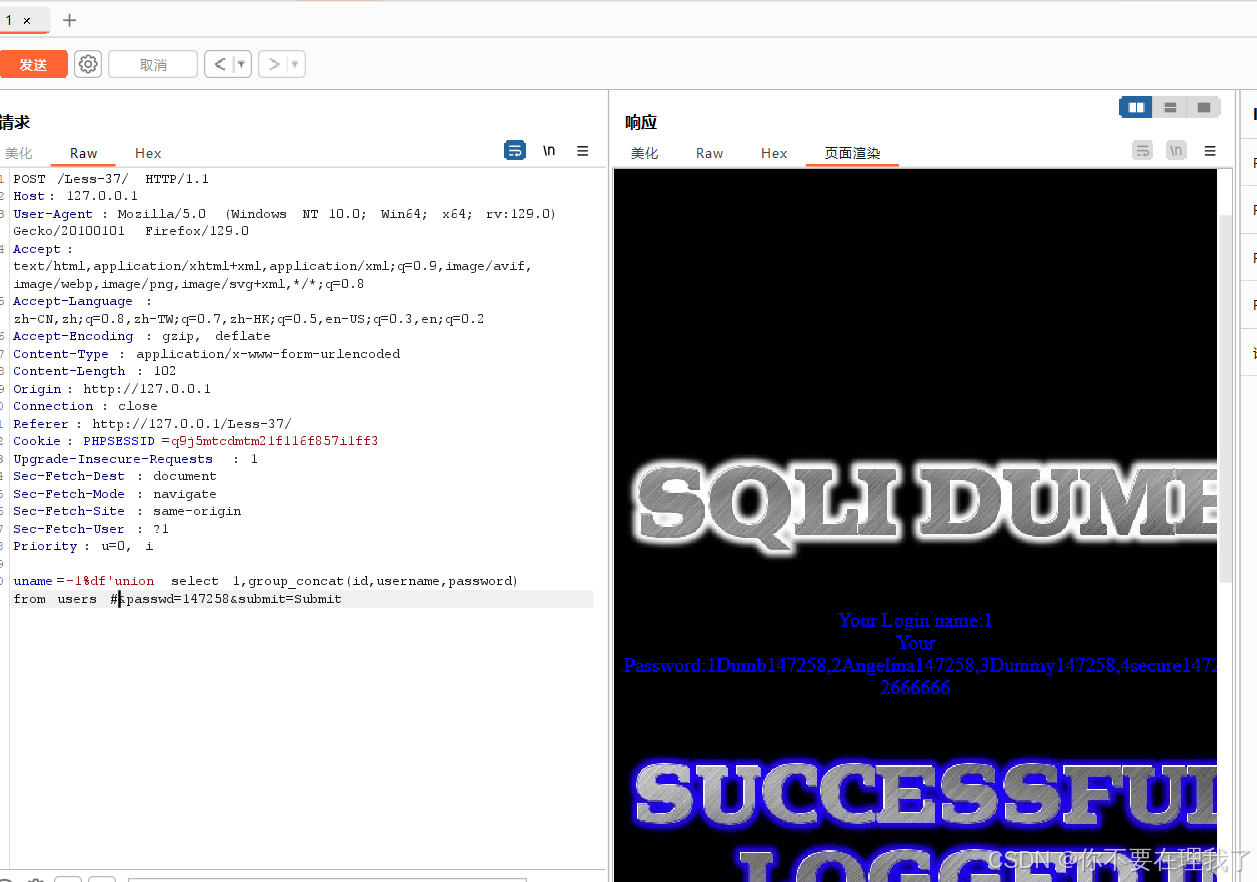Click the 取消 cancel button
The image size is (1257, 882).
click(x=153, y=64)
